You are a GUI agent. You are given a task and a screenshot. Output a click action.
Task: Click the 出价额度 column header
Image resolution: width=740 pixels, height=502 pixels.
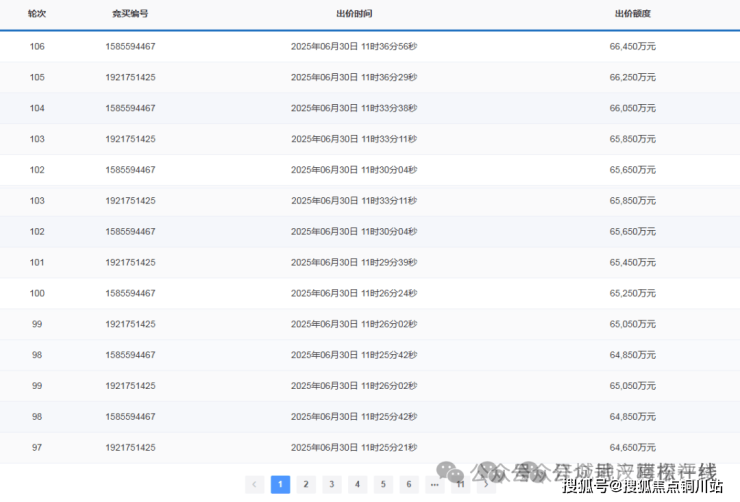tap(632, 15)
